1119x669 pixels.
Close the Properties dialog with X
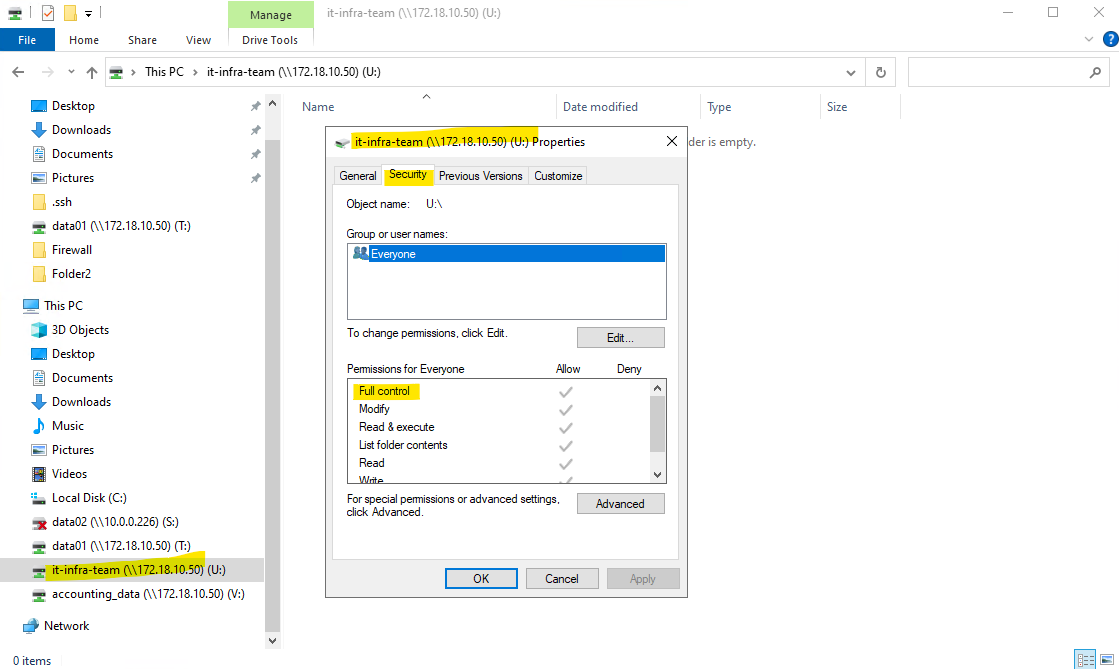tap(672, 141)
